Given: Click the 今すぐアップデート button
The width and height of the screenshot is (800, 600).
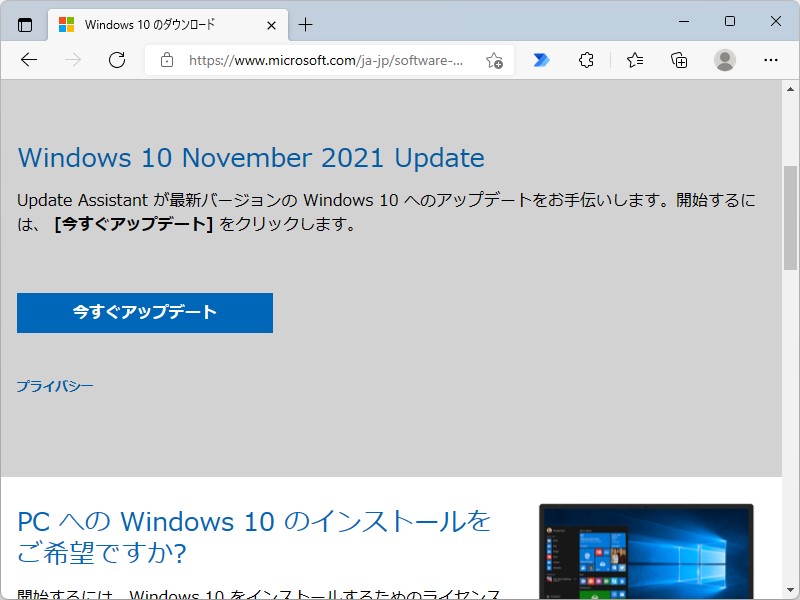Looking at the screenshot, I should [145, 313].
